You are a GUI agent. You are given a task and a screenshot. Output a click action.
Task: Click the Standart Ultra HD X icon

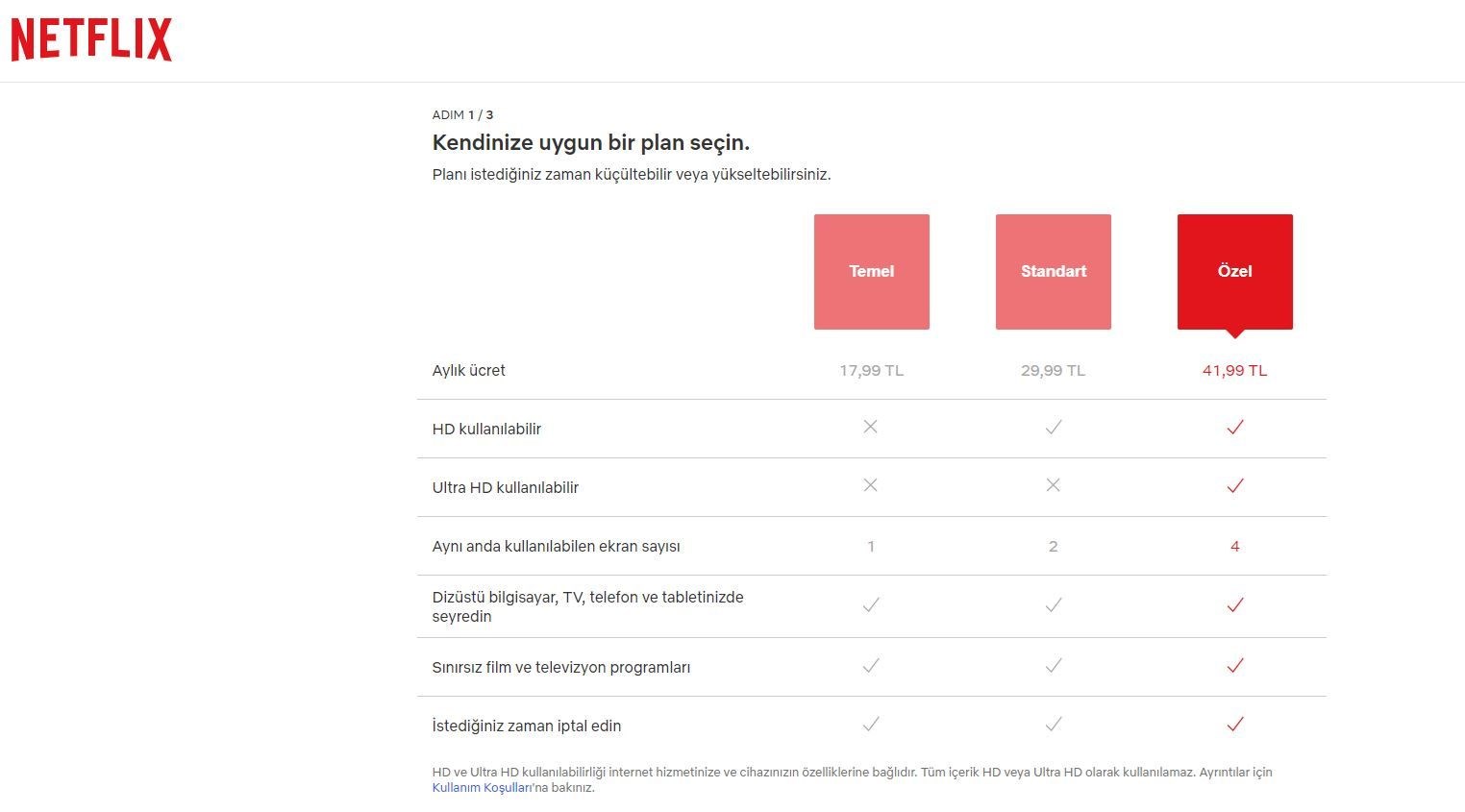tap(1054, 485)
